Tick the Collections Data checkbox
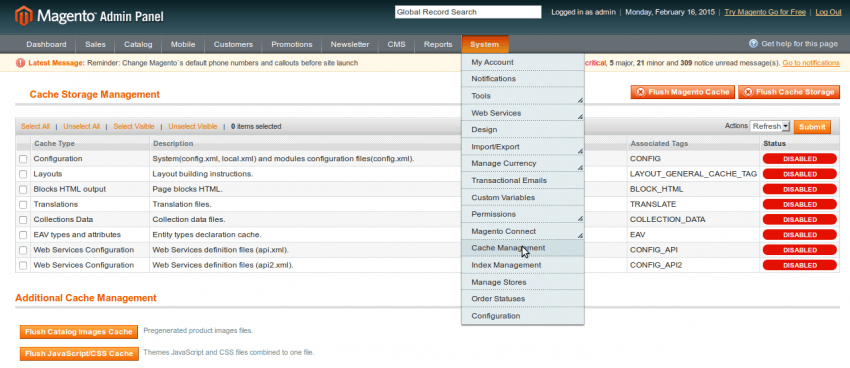 click(23, 220)
